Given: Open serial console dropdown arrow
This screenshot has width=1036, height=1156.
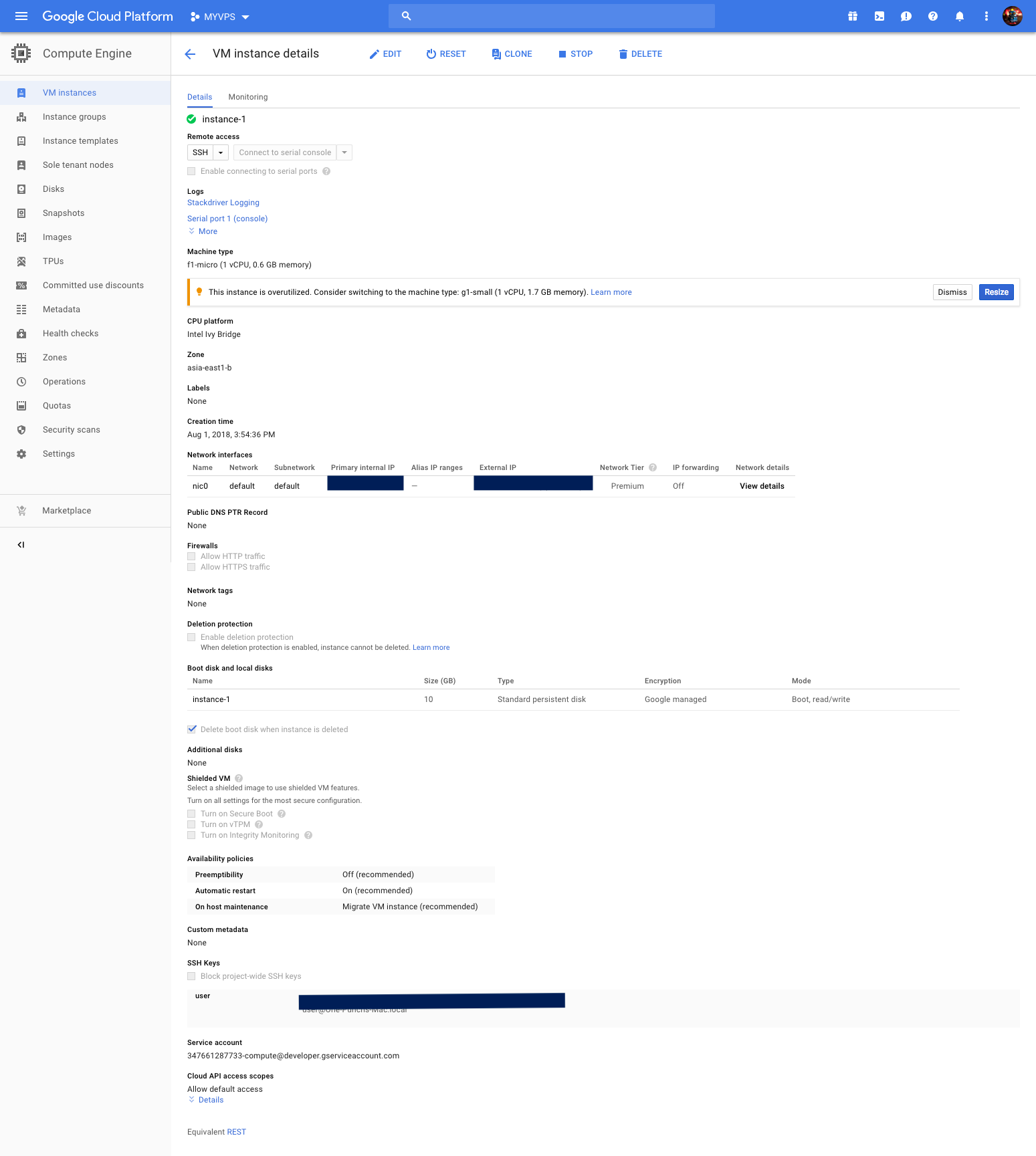Looking at the screenshot, I should point(344,152).
